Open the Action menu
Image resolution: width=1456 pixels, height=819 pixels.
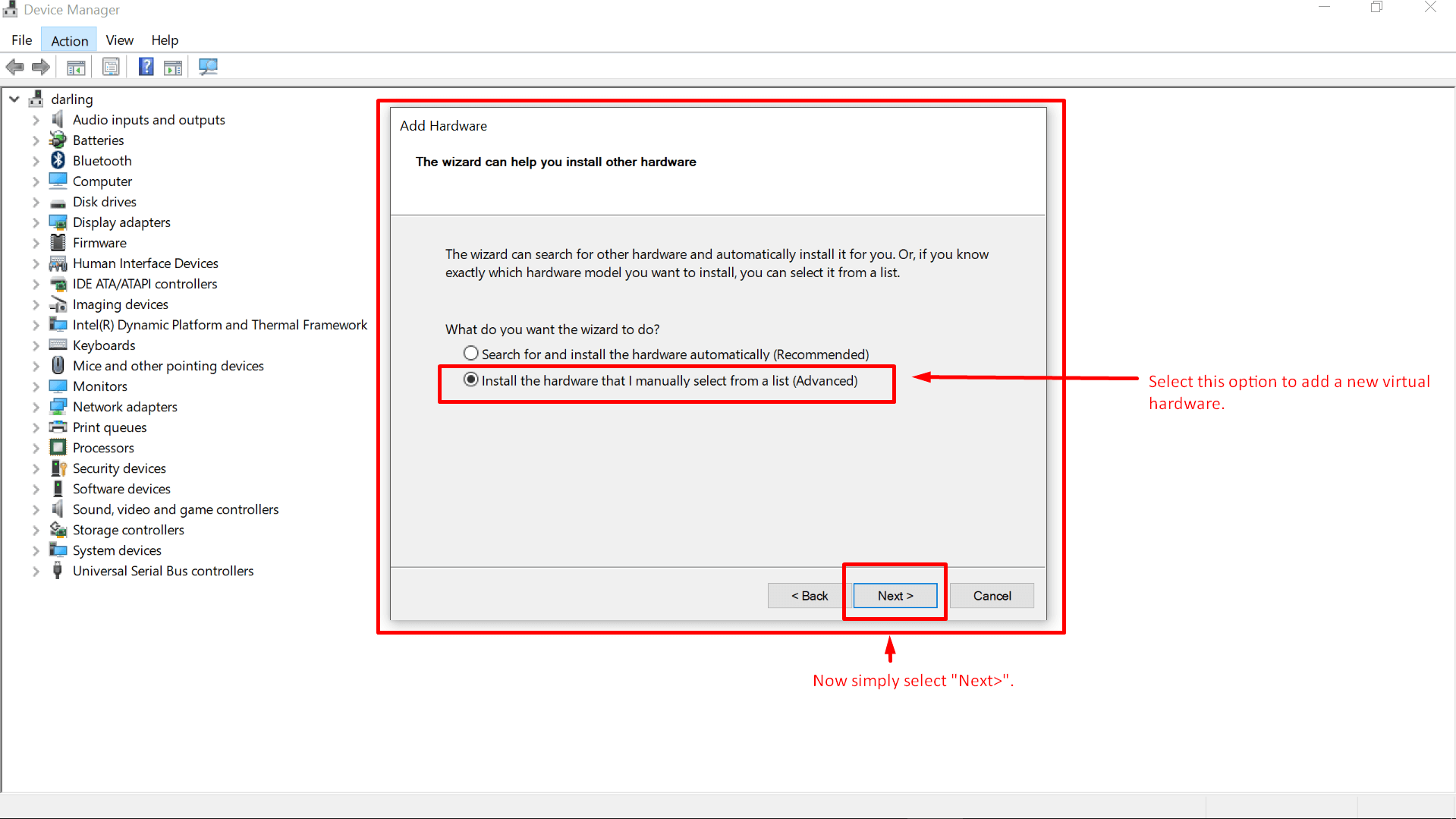pyautogui.click(x=69, y=40)
